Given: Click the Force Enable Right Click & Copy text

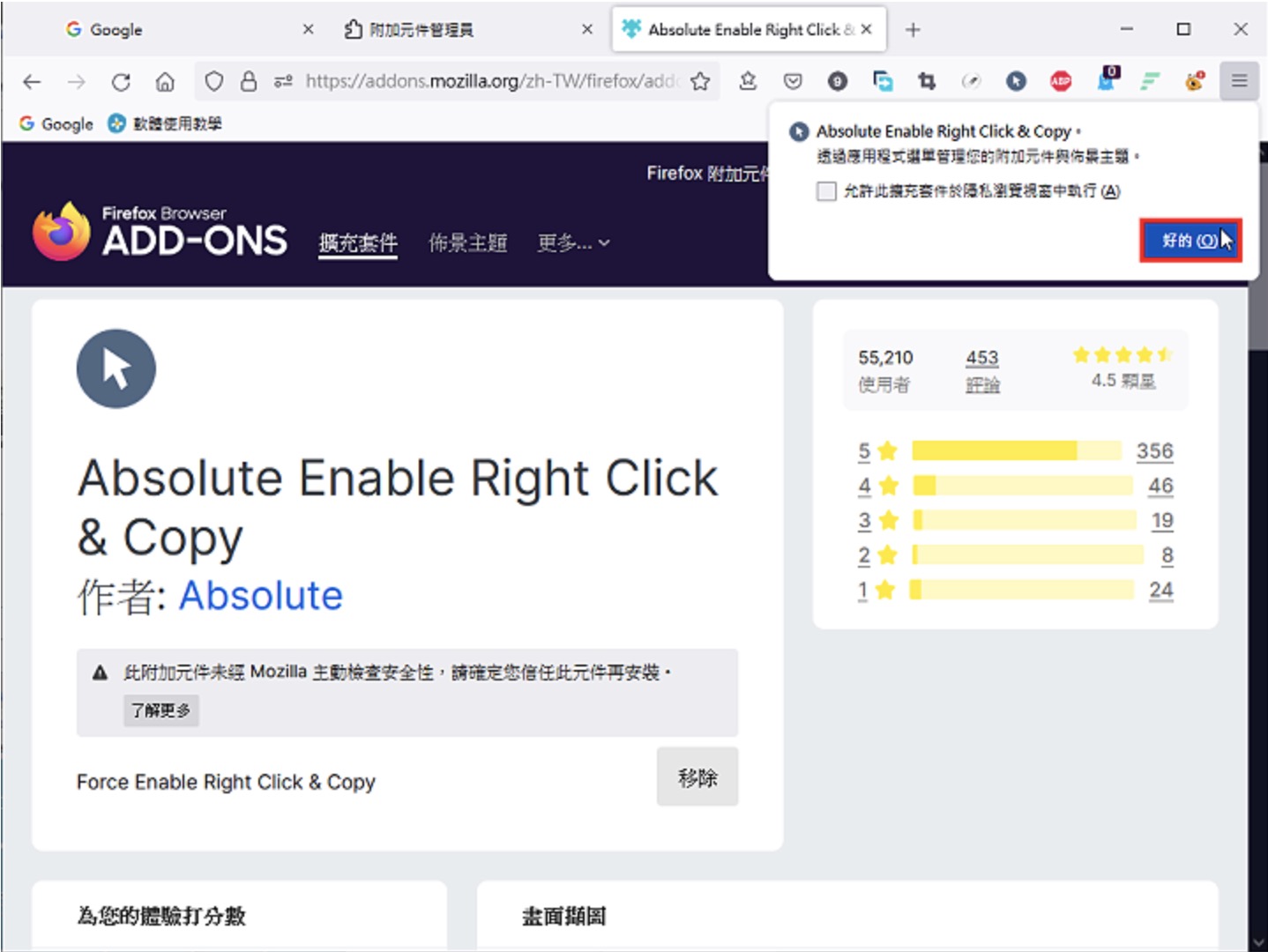Looking at the screenshot, I should pos(226,782).
